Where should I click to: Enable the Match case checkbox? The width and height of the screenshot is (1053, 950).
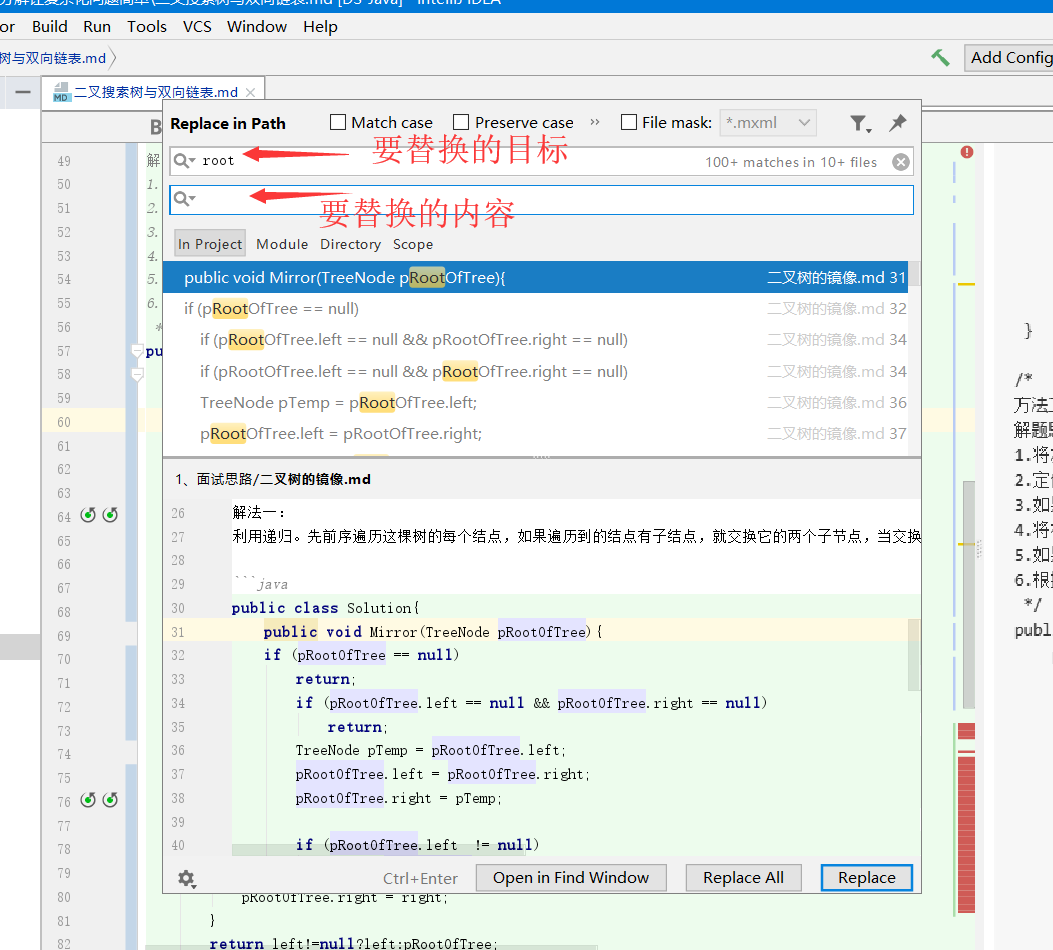pos(337,121)
